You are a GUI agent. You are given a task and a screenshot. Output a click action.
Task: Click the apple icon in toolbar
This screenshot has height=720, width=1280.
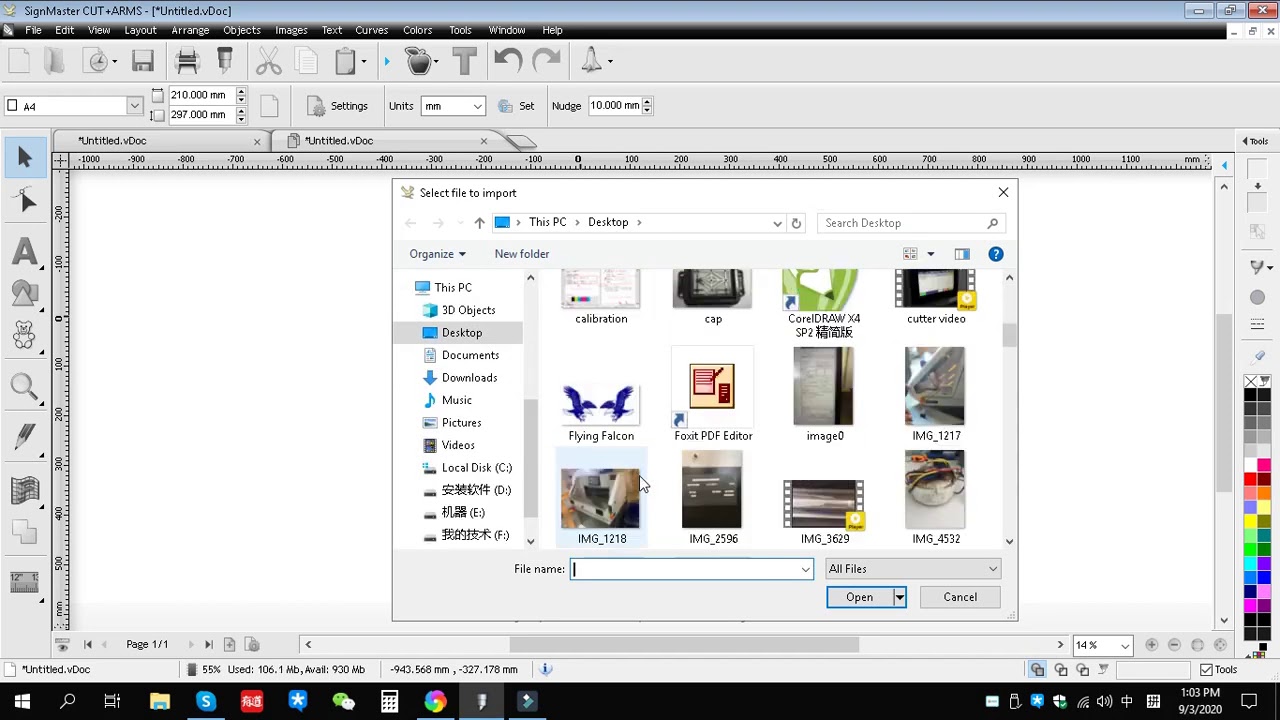pyautogui.click(x=420, y=62)
